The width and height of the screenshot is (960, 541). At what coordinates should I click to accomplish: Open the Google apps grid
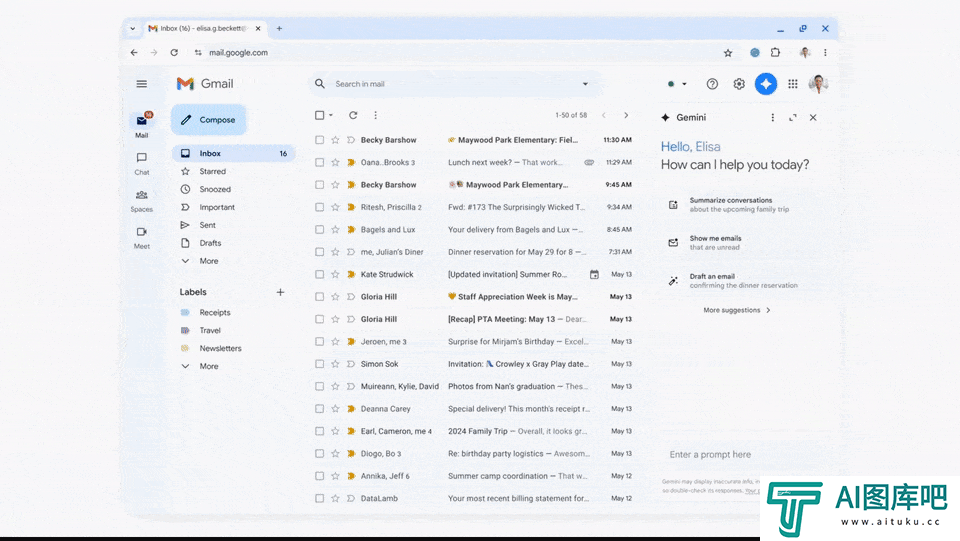coord(793,84)
